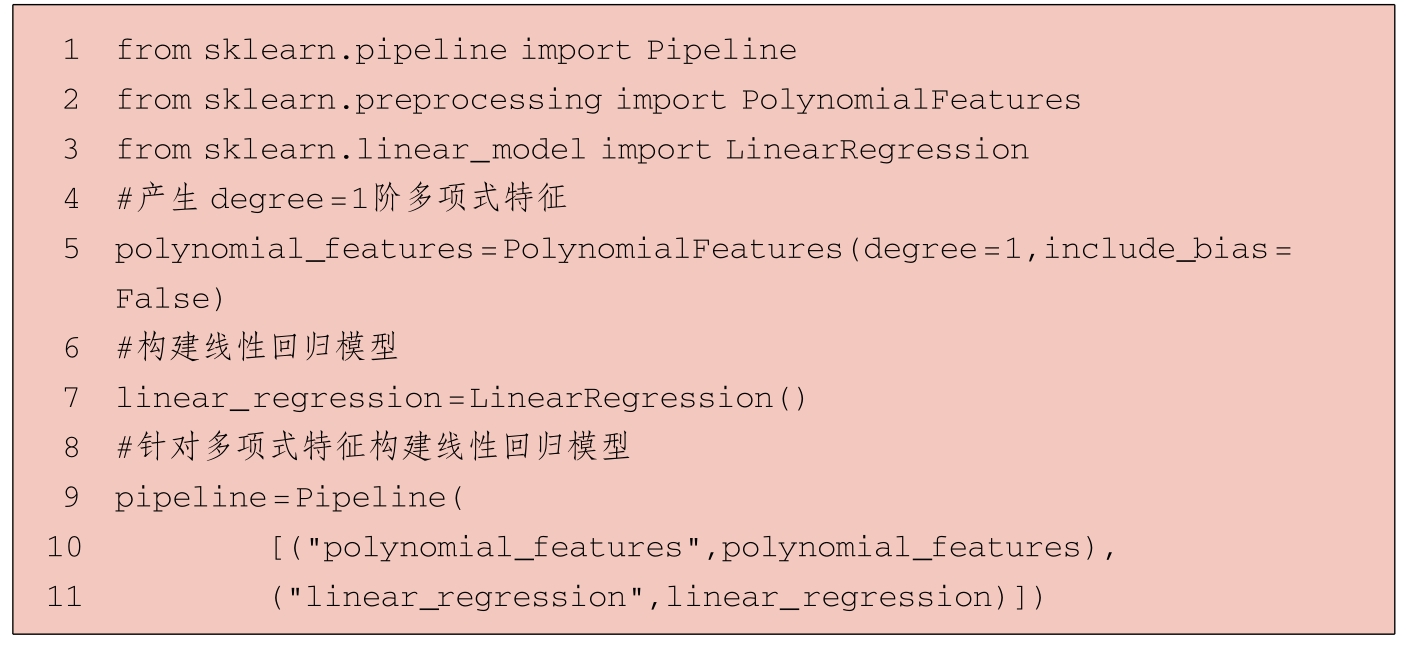Click the "Pipeline(" call on line 9
The image size is (1411, 646).
coord(379,497)
